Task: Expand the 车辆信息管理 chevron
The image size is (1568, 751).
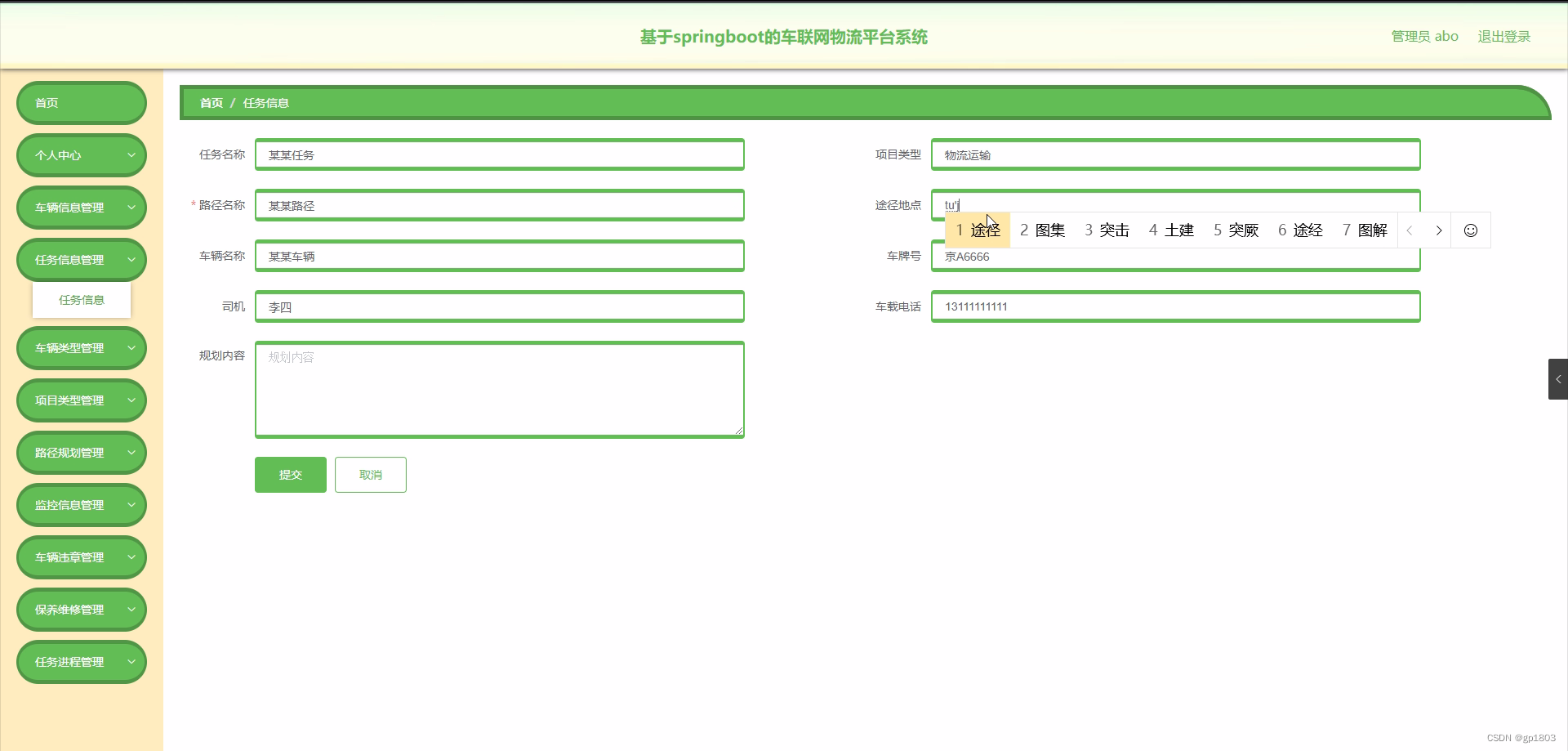Action: point(131,207)
